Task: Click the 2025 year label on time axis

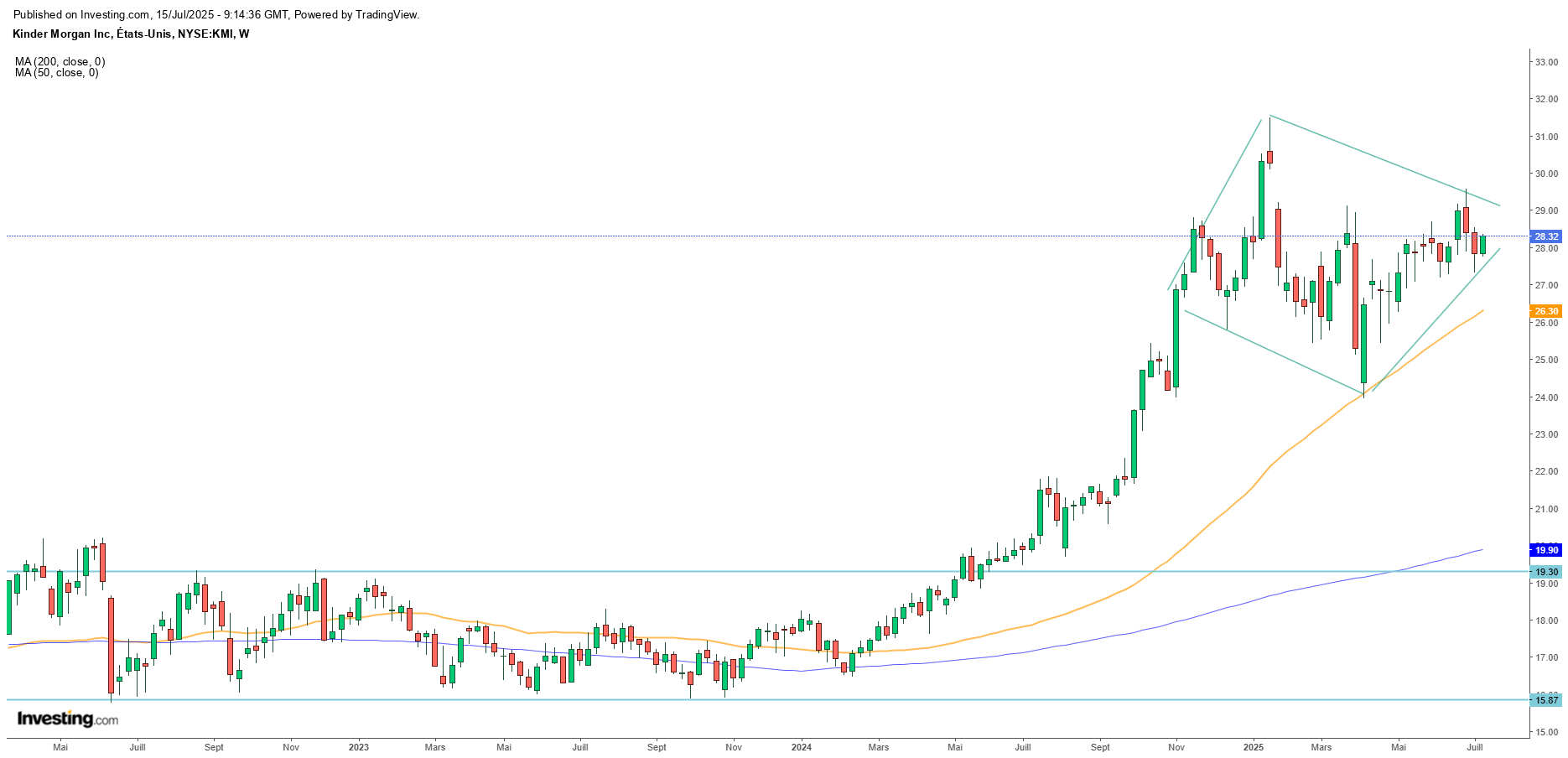Action: coord(1254,747)
